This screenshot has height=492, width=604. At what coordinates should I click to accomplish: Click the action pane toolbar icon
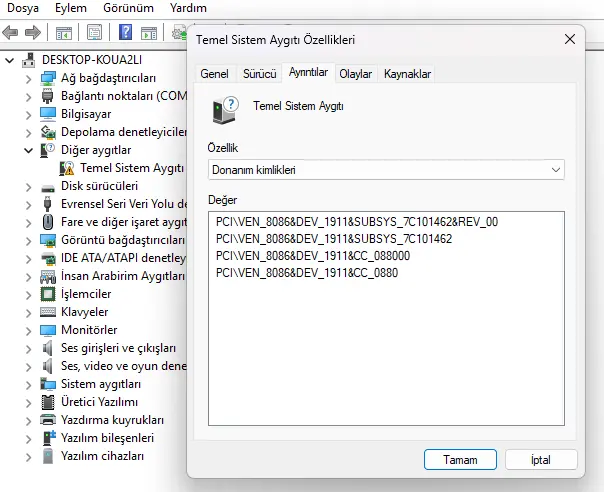(149, 34)
